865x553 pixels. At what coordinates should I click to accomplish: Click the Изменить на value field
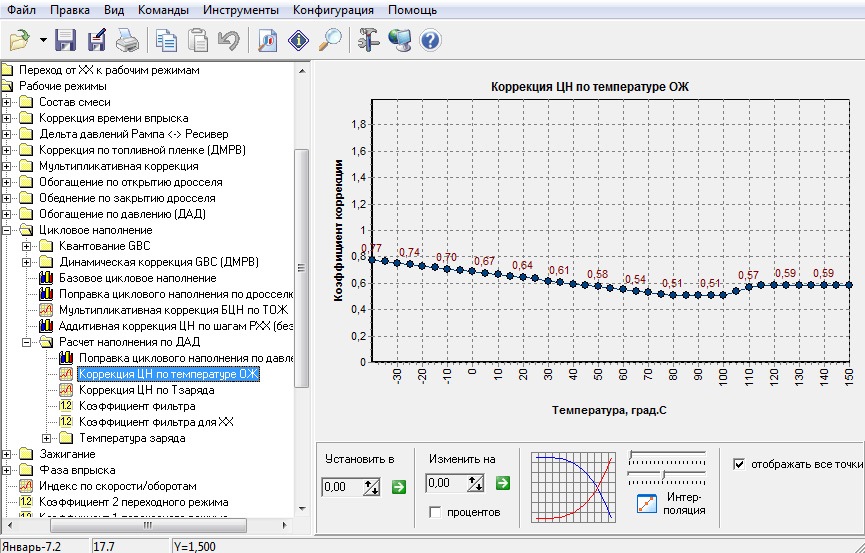click(x=446, y=483)
